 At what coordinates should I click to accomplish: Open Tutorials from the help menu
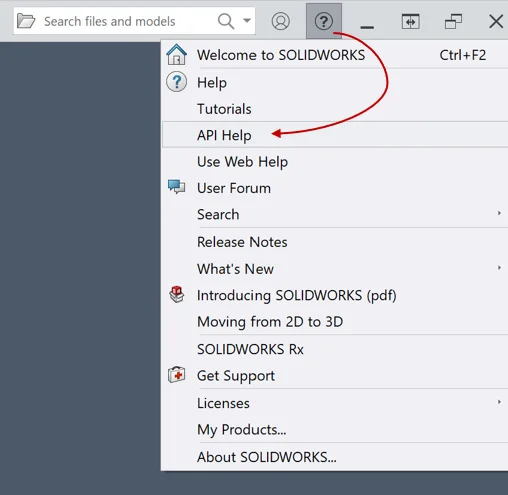(x=335, y=109)
